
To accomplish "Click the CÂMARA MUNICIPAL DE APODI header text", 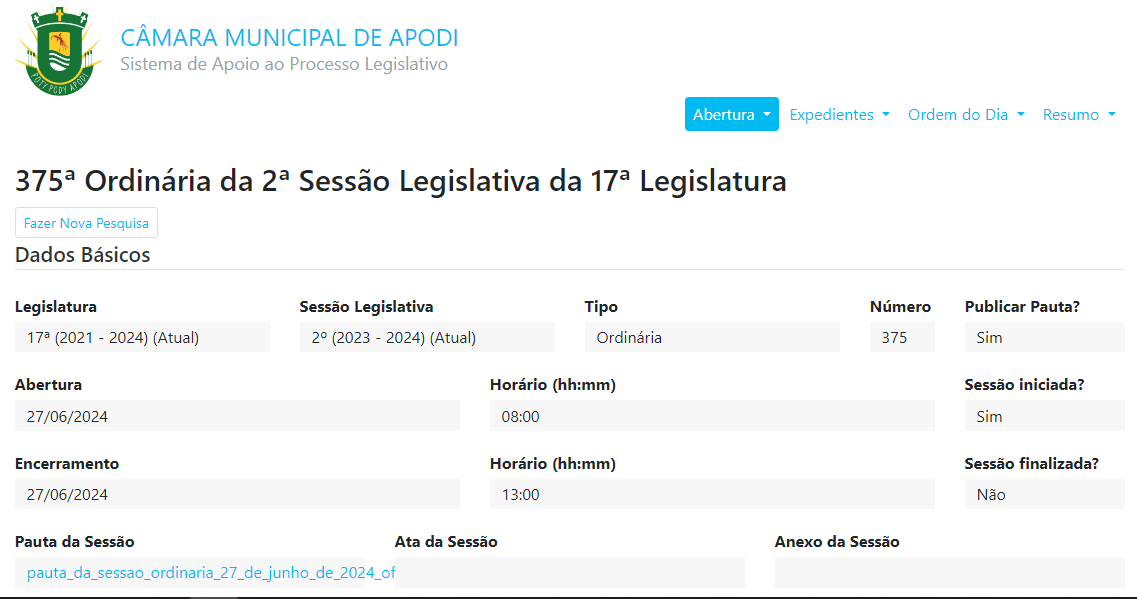I will [290, 38].
